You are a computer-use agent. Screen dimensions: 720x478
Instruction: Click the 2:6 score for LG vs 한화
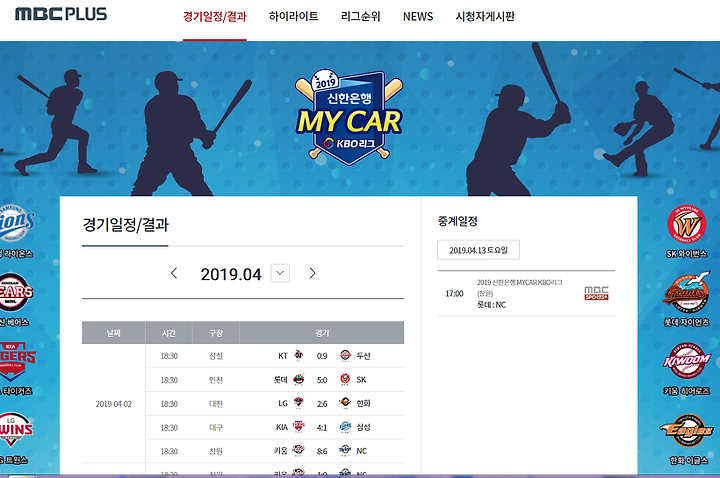[322, 404]
